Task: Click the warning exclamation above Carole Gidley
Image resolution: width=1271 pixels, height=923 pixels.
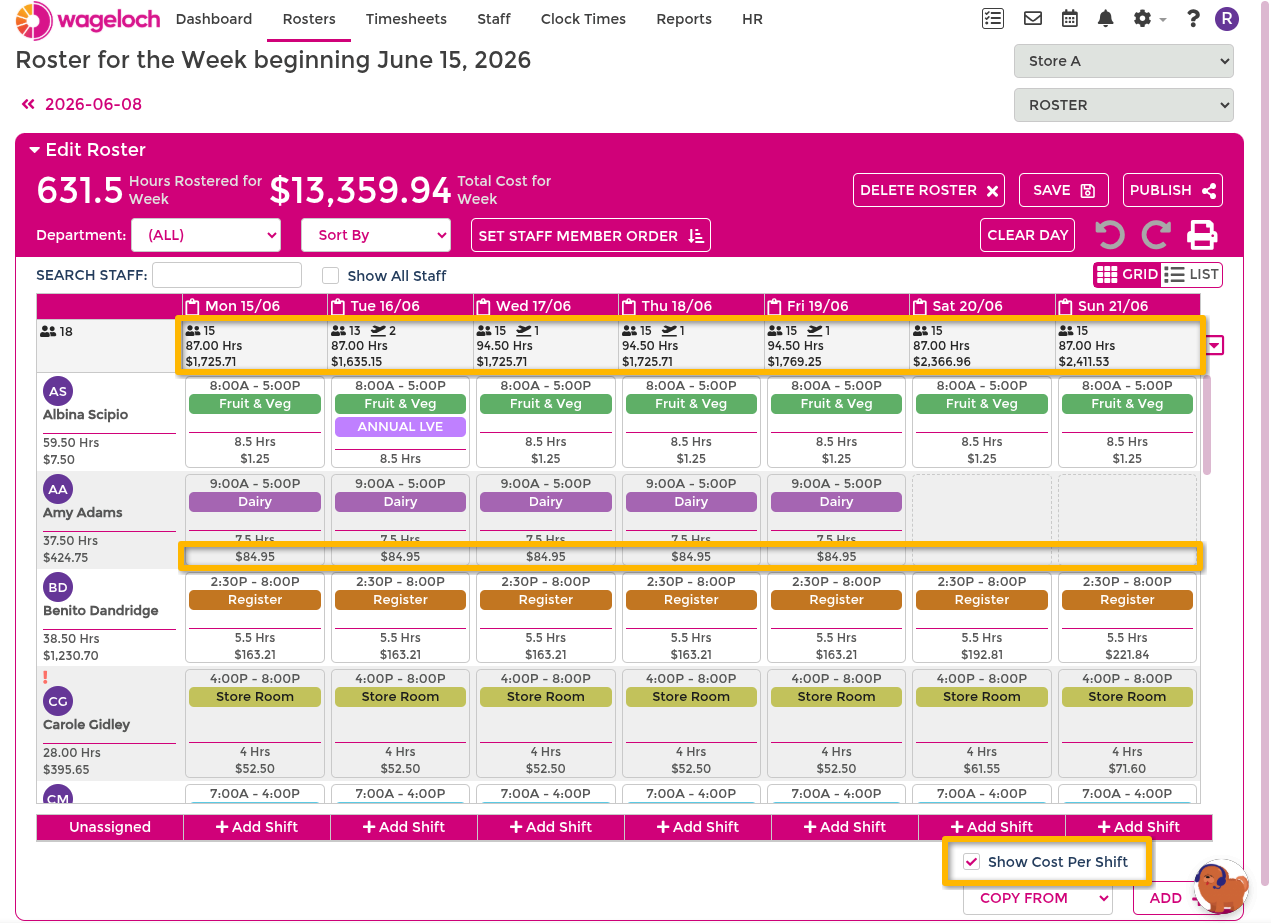Action: point(46,677)
